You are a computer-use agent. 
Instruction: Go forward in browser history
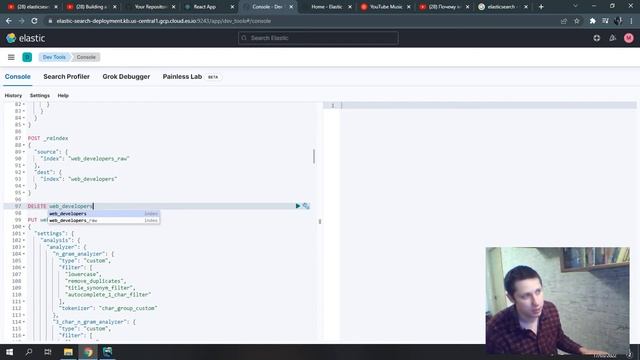[x=22, y=21]
